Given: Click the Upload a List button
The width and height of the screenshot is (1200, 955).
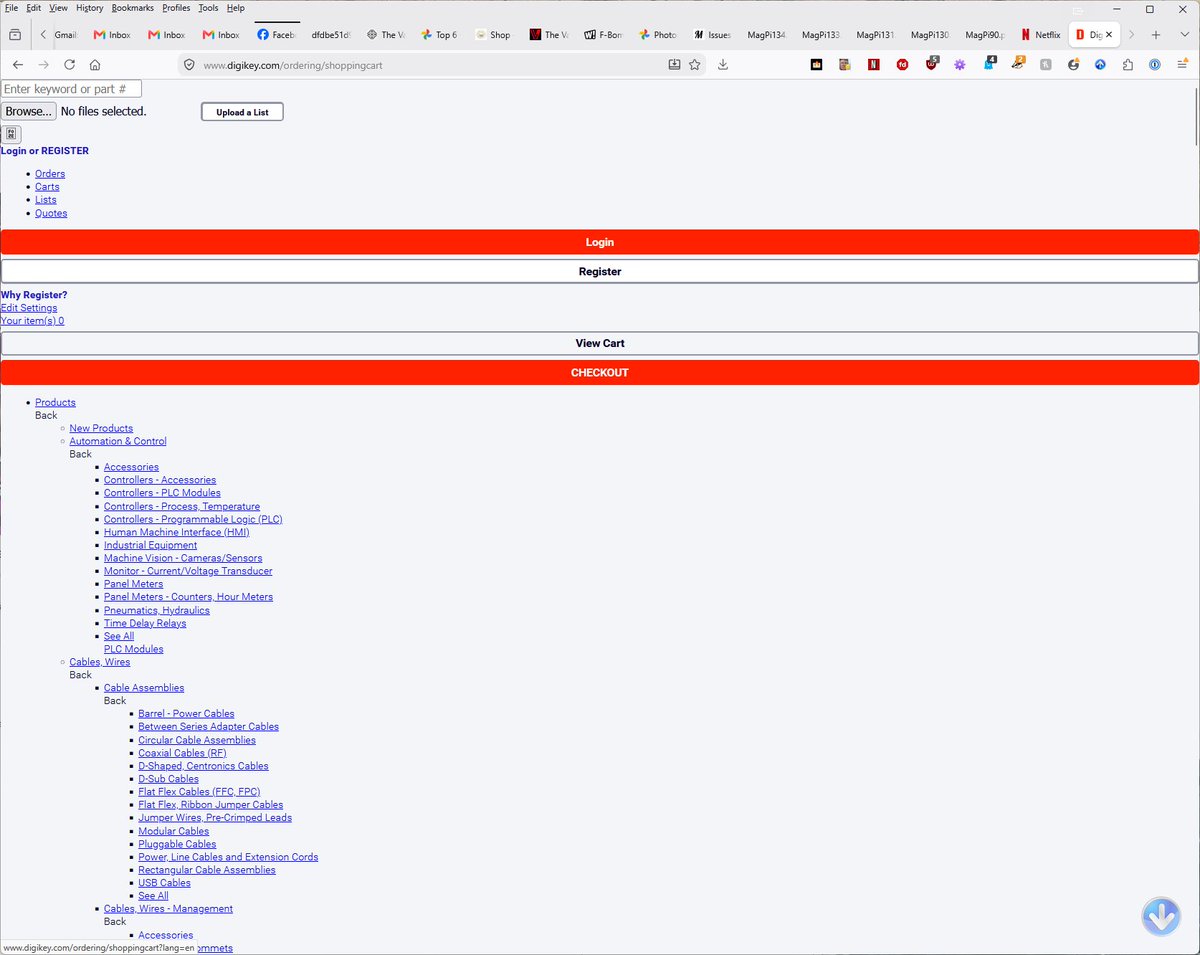Looking at the screenshot, I should [242, 112].
